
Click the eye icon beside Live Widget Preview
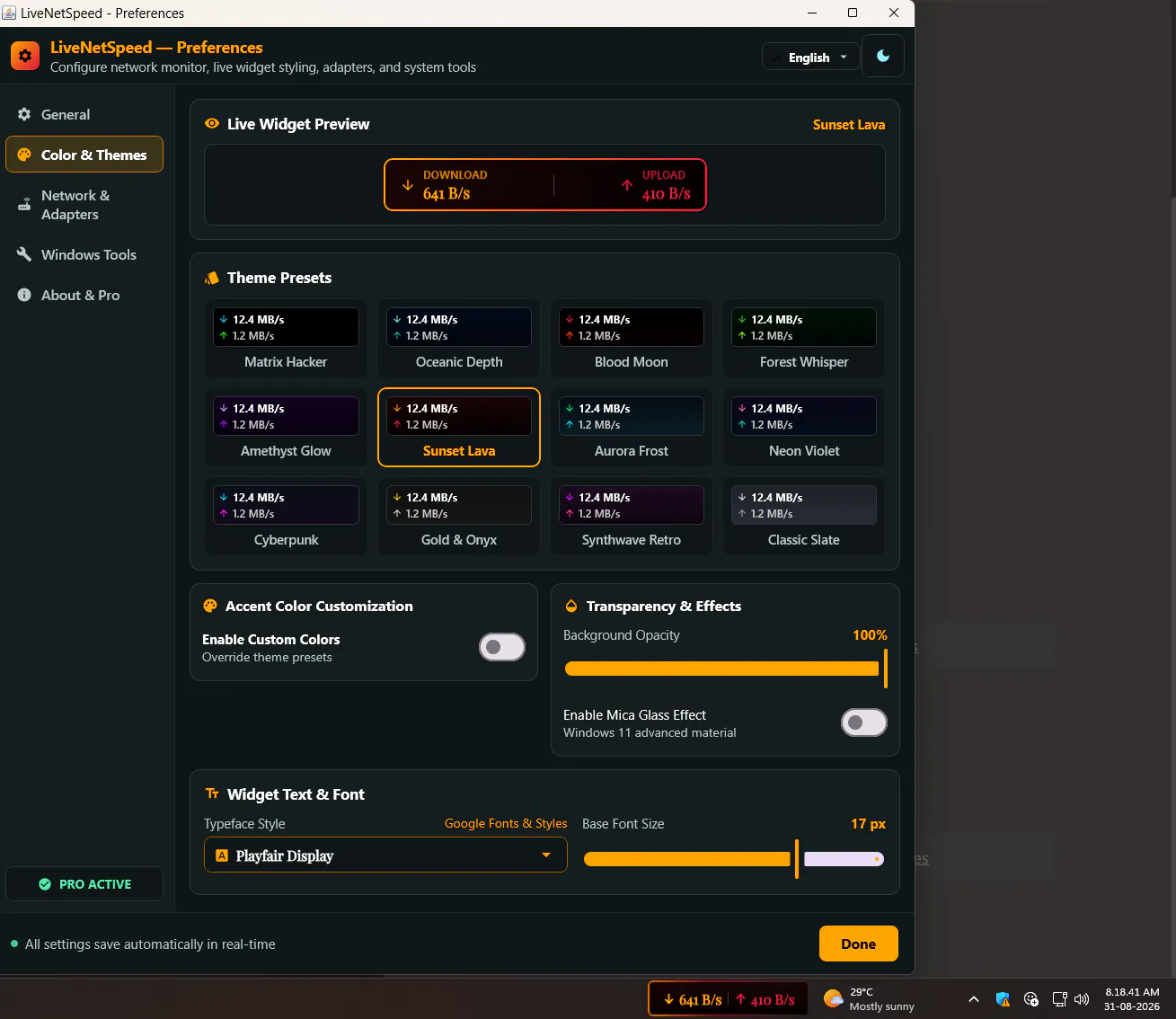[x=212, y=124]
